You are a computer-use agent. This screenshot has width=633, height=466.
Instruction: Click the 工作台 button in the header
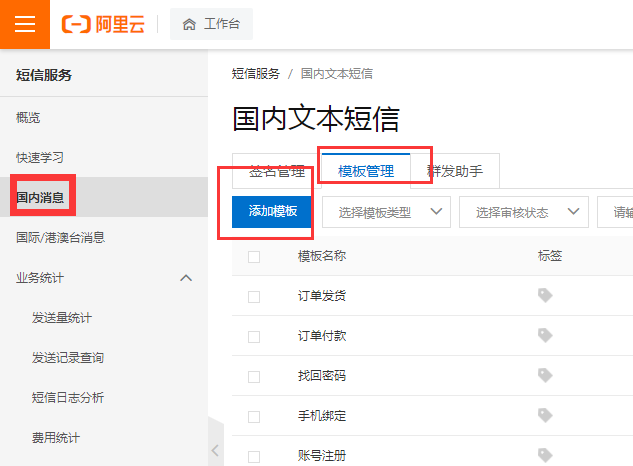[x=212, y=24]
